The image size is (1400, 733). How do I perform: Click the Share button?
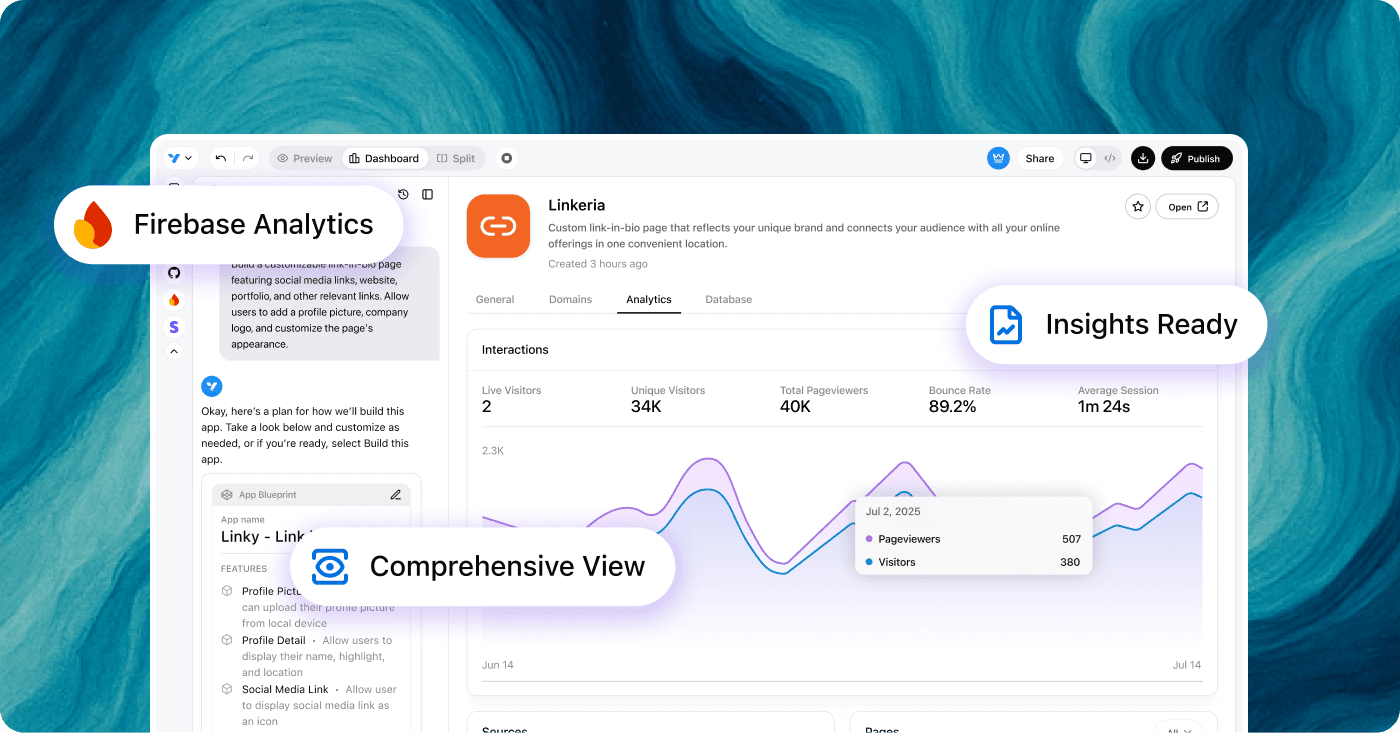1040,158
